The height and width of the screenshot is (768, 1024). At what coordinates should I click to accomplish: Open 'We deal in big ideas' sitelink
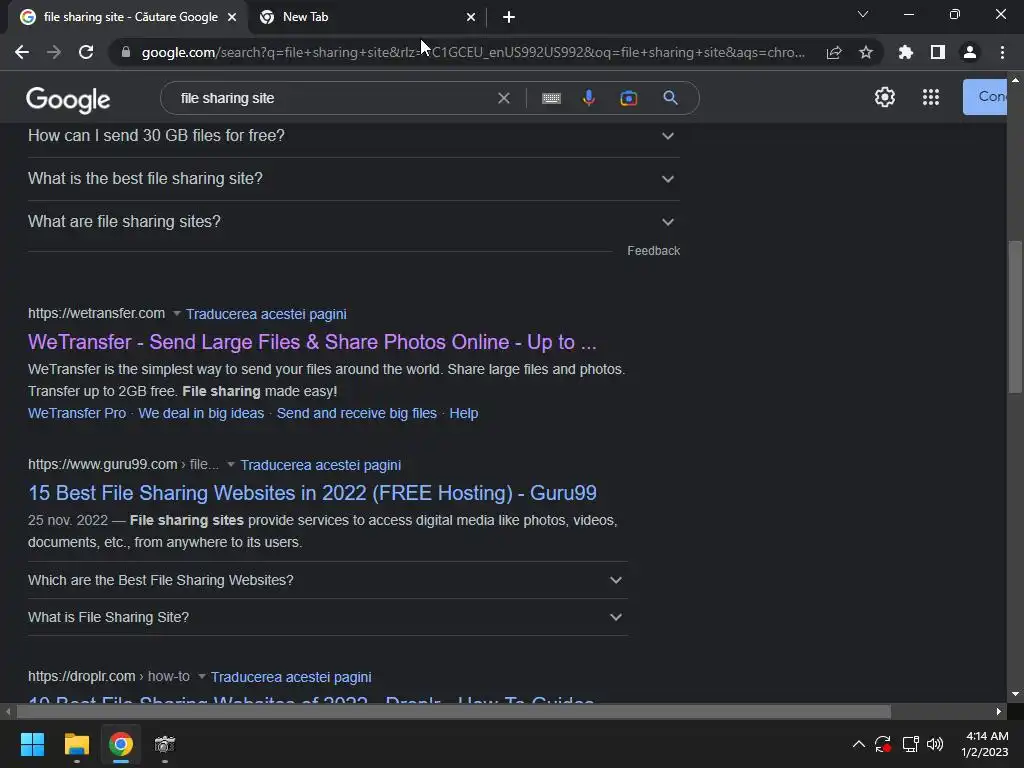pyautogui.click(x=201, y=413)
